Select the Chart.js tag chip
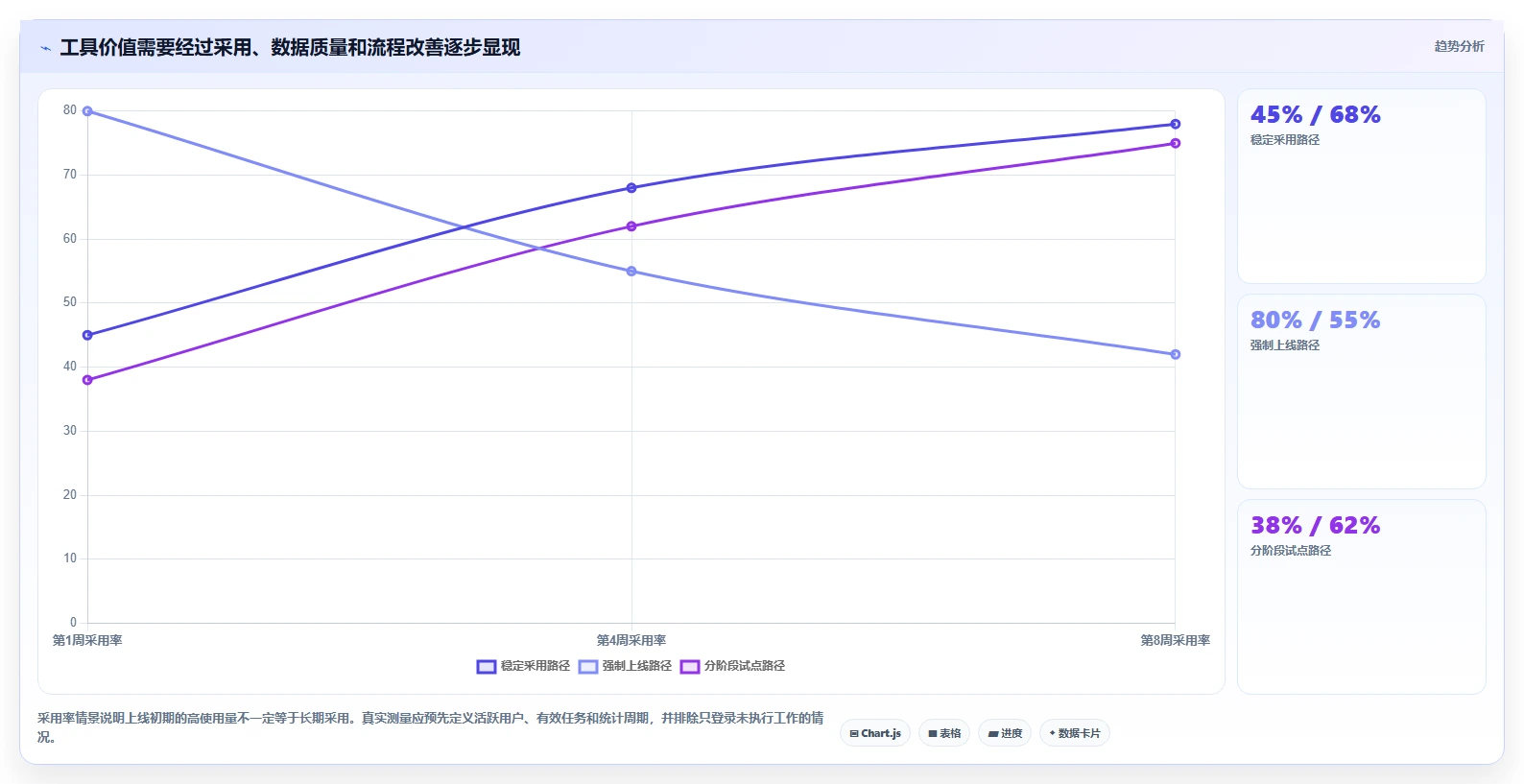Viewport: 1524px width, 784px height. (x=875, y=733)
